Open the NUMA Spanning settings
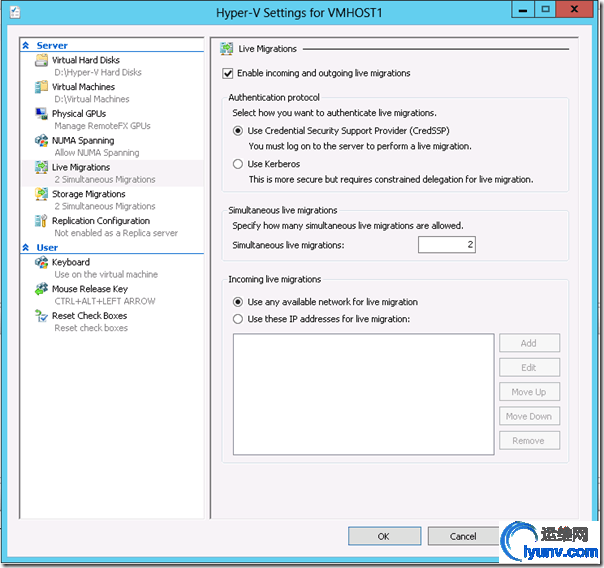604x568 pixels. pyautogui.click(x=83, y=141)
